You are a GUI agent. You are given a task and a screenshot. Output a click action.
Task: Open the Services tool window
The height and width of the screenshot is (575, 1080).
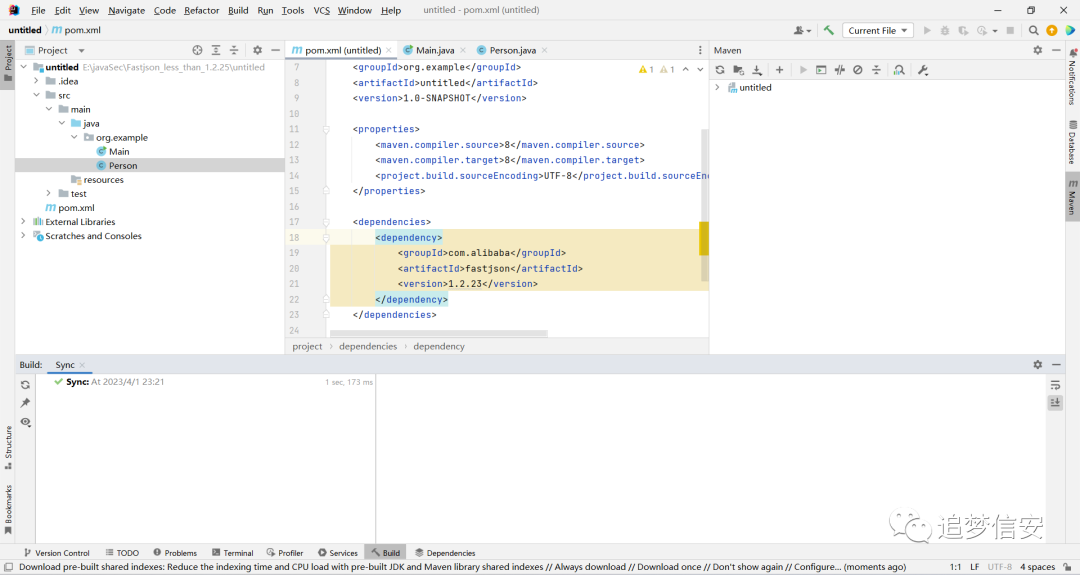point(338,553)
